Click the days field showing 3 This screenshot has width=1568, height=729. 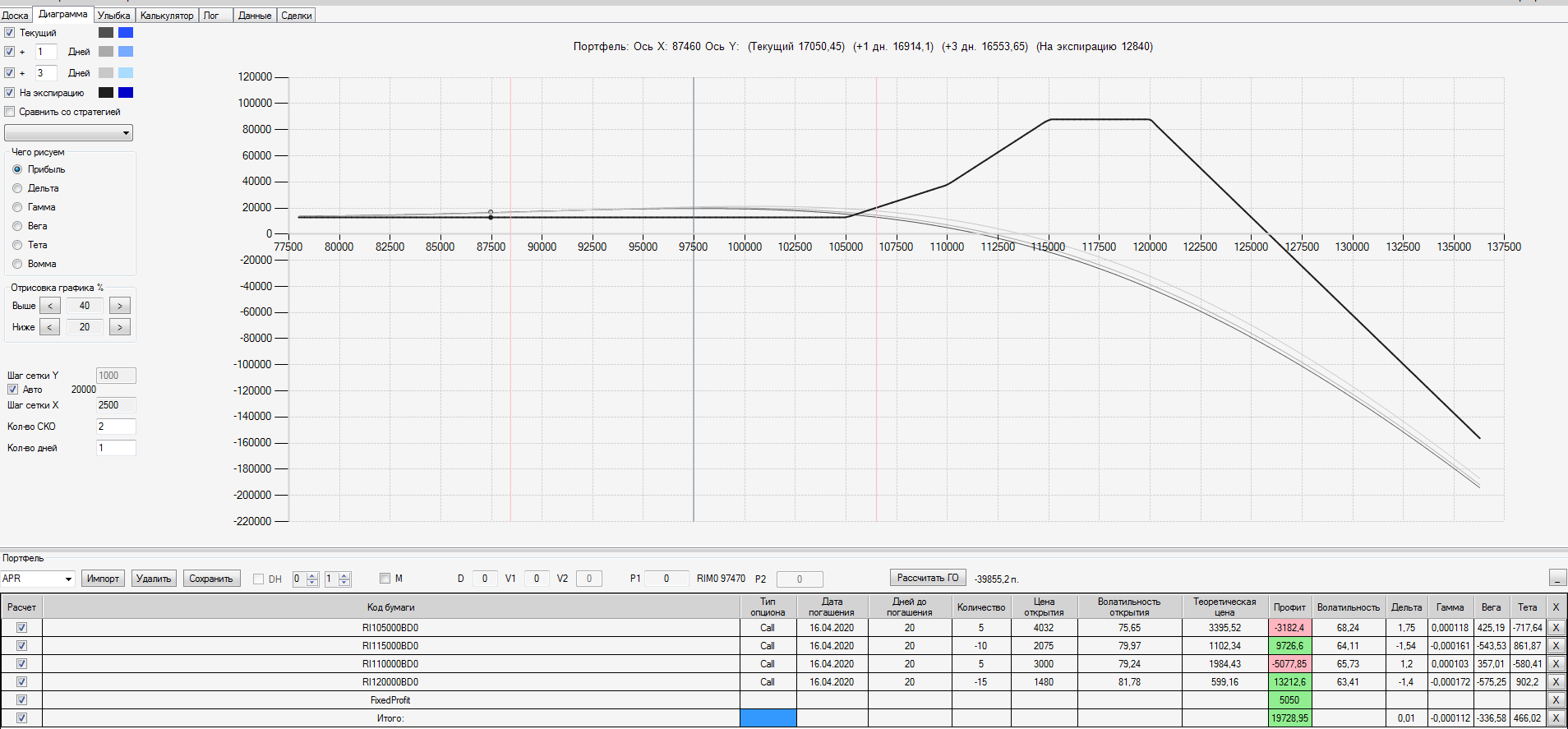(46, 73)
